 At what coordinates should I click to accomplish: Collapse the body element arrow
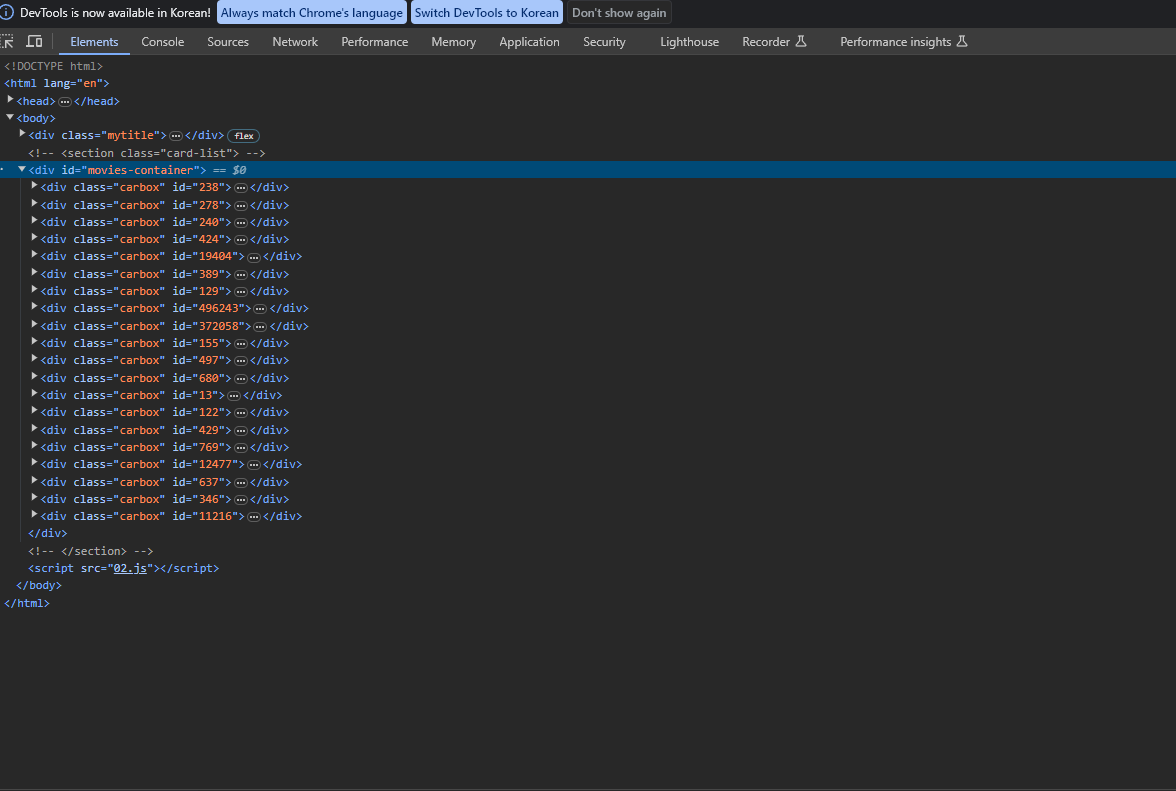coord(10,117)
